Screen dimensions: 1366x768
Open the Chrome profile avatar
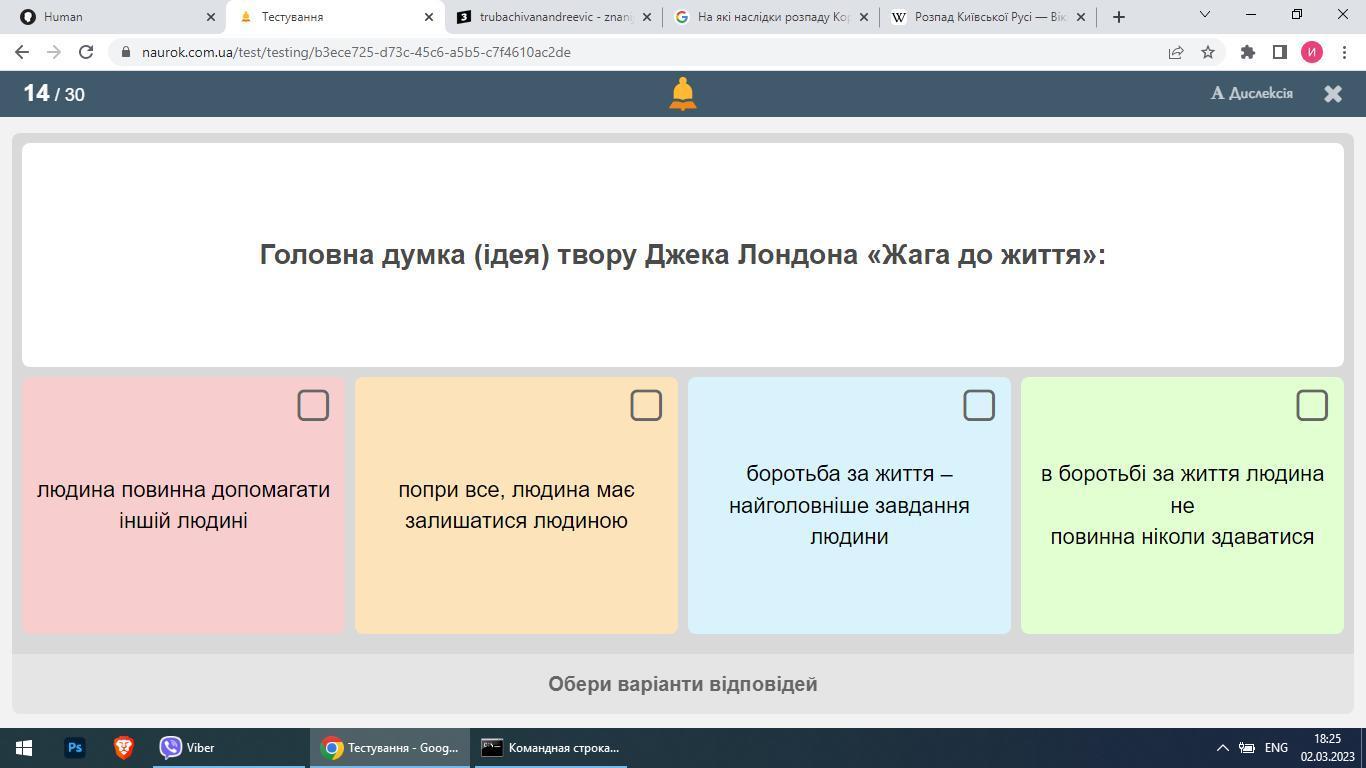pos(1312,52)
